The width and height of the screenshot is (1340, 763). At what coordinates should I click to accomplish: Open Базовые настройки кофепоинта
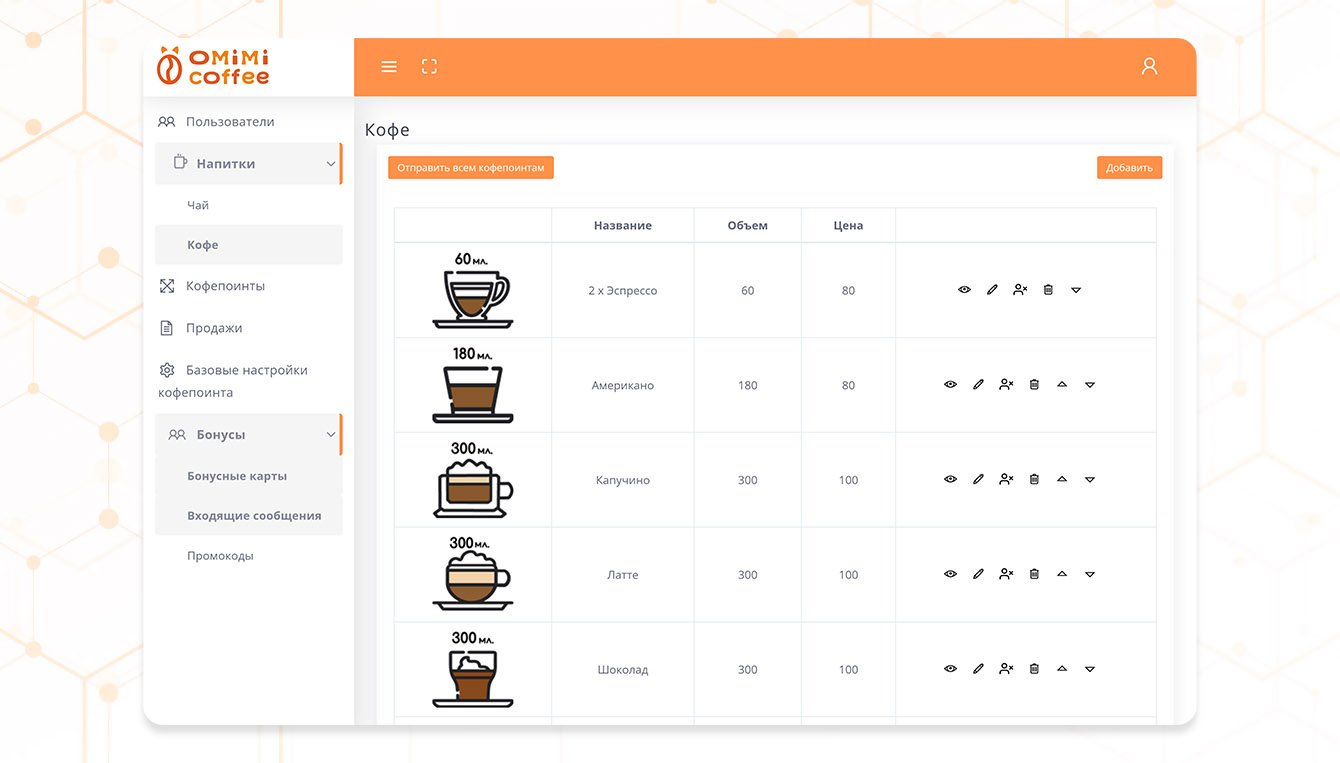click(x=233, y=381)
